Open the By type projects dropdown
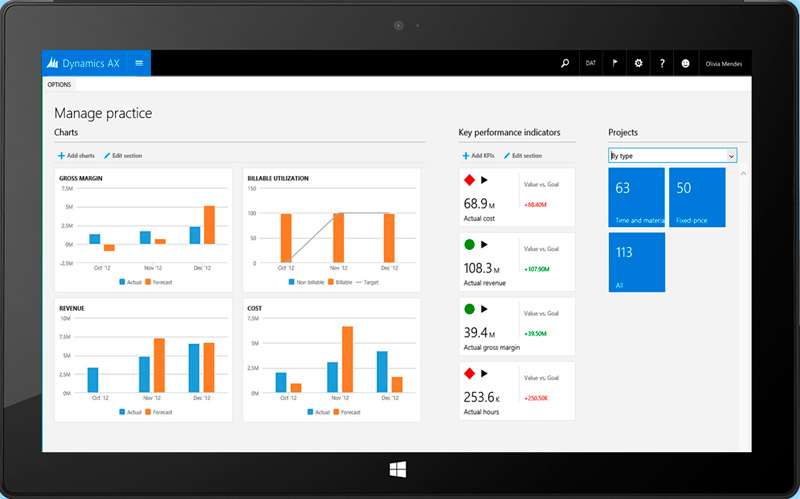 (672, 156)
